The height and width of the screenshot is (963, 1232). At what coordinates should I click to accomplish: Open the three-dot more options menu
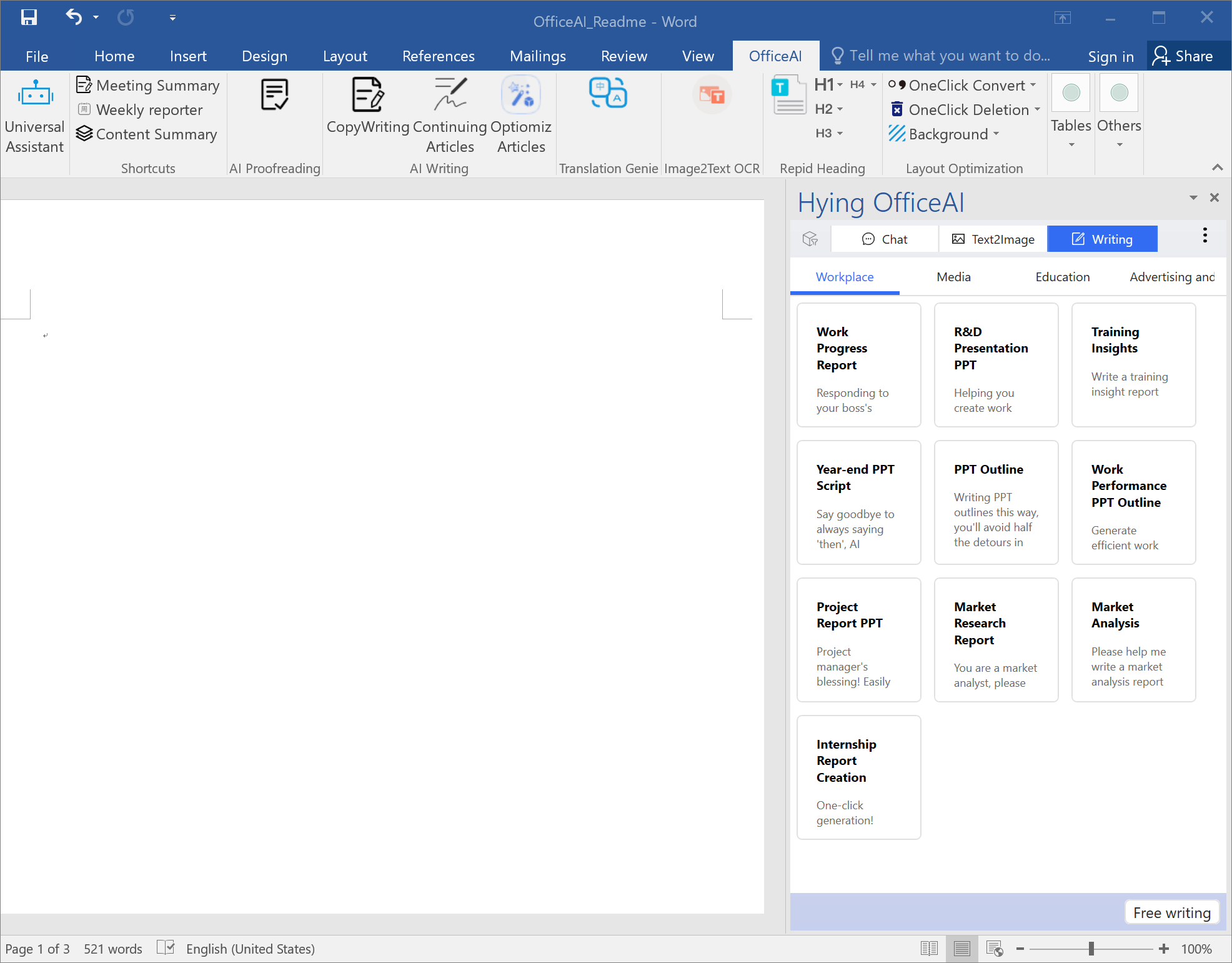coord(1205,236)
